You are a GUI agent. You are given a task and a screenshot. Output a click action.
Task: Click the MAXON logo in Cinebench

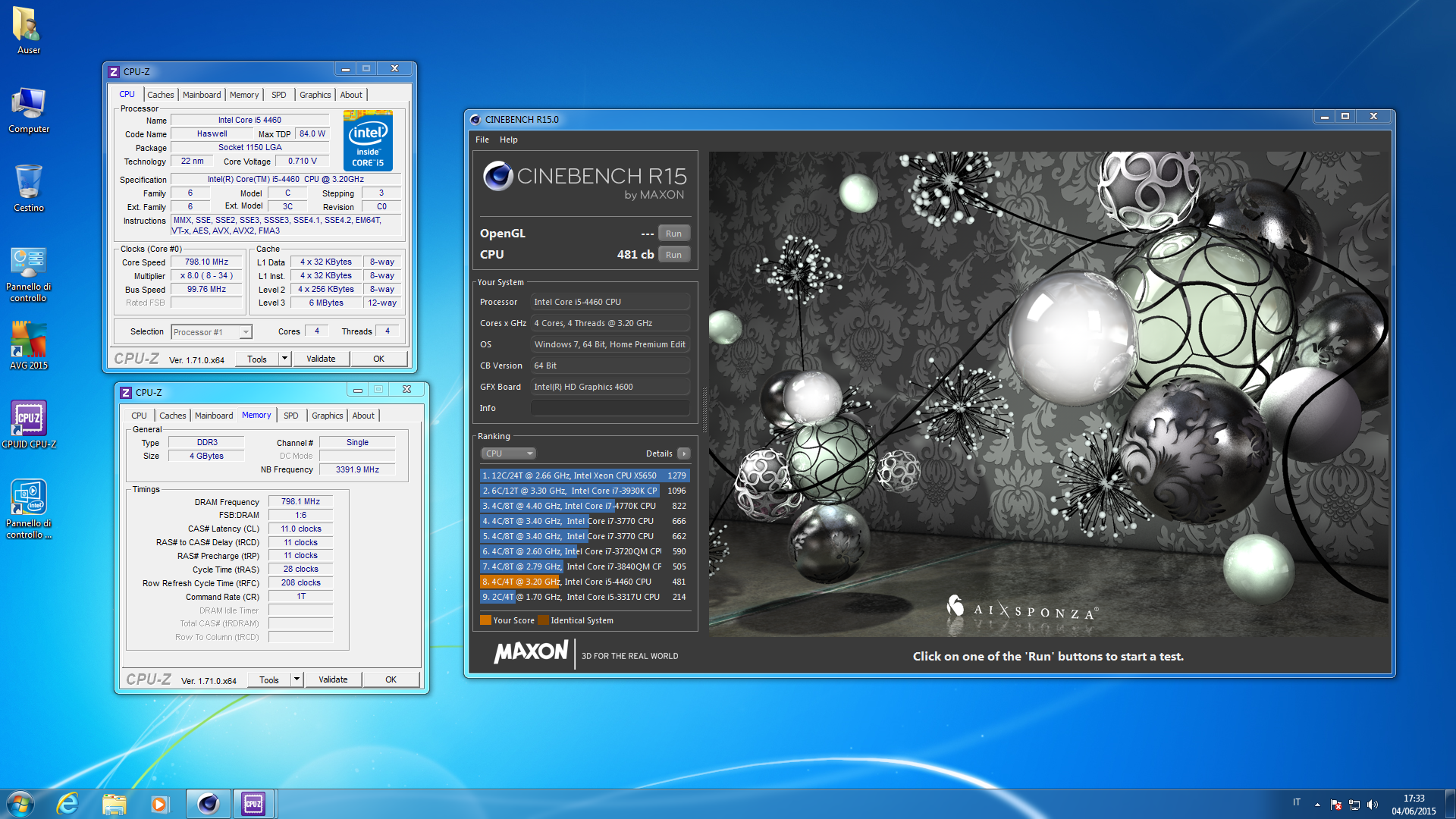tap(531, 652)
